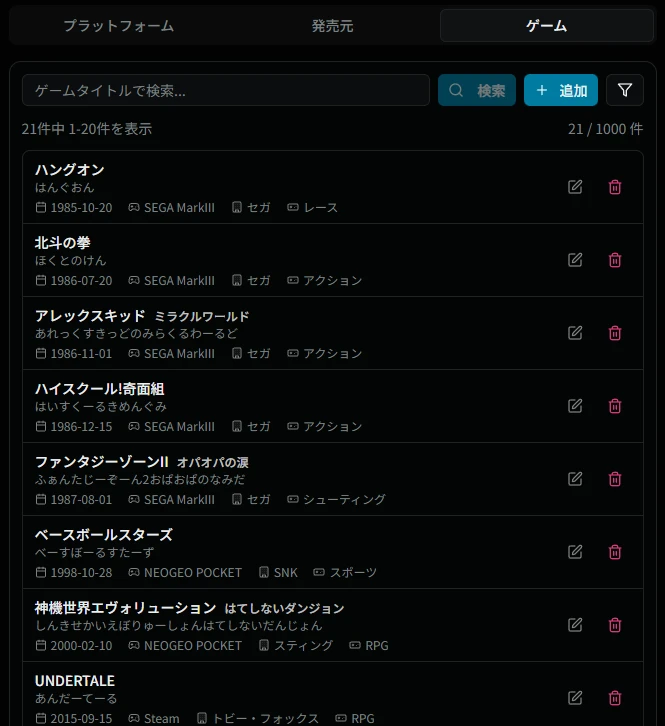This screenshot has height=726, width=665.
Task: Click the シューティング genre label
Action: 344,499
